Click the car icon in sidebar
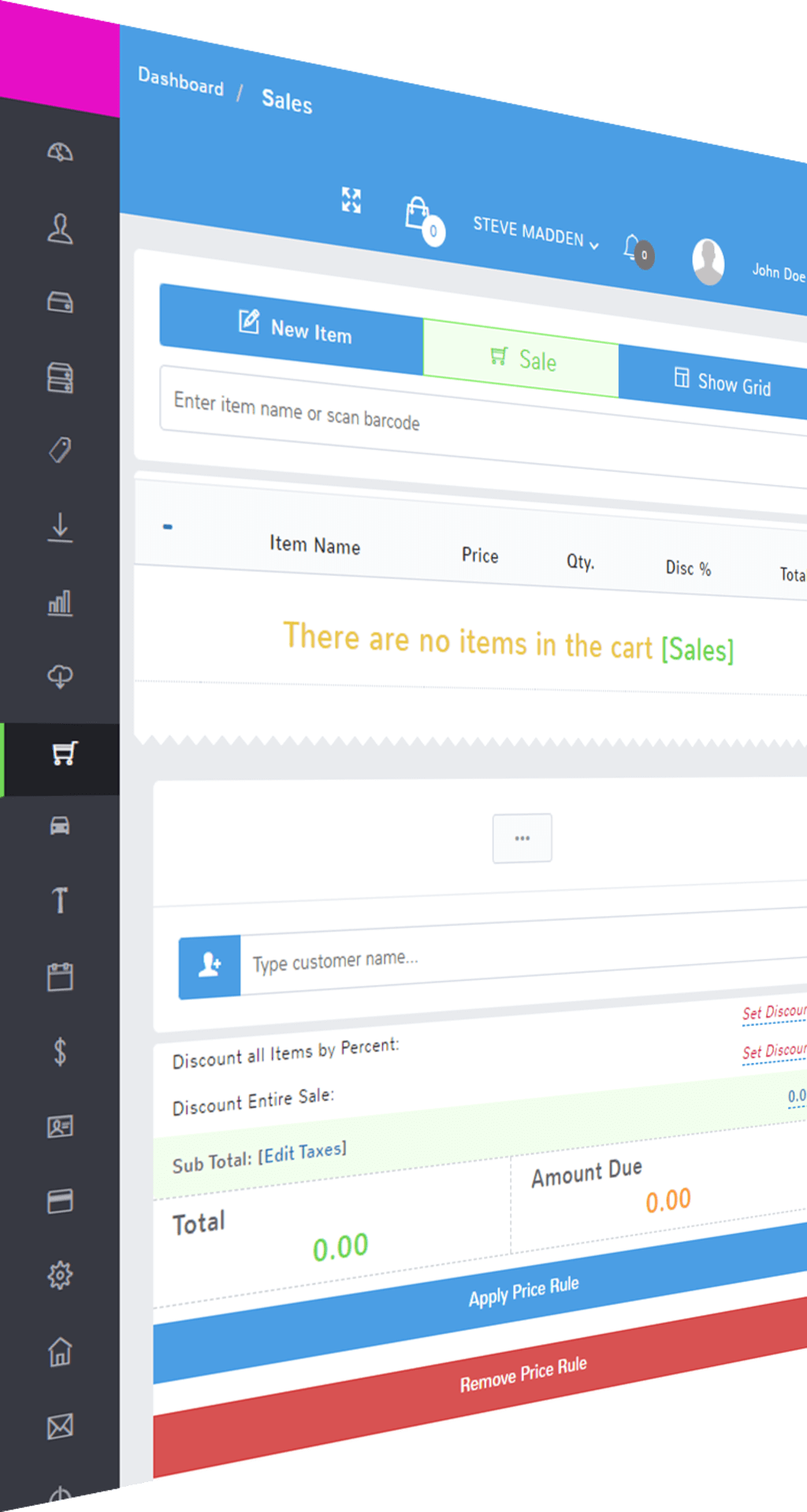The width and height of the screenshot is (807, 1512). [60, 826]
